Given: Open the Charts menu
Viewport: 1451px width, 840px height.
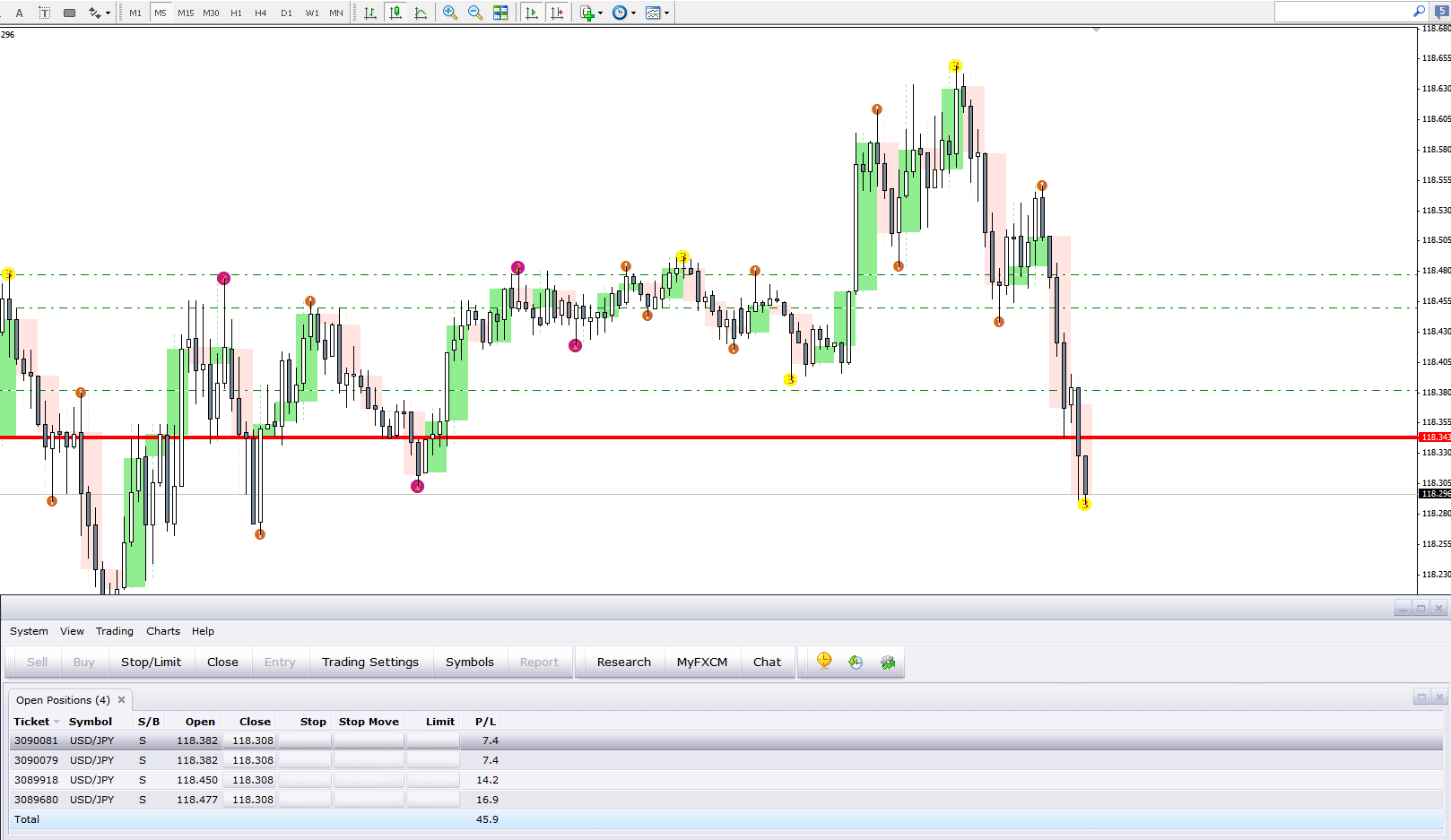Looking at the screenshot, I should [163, 631].
